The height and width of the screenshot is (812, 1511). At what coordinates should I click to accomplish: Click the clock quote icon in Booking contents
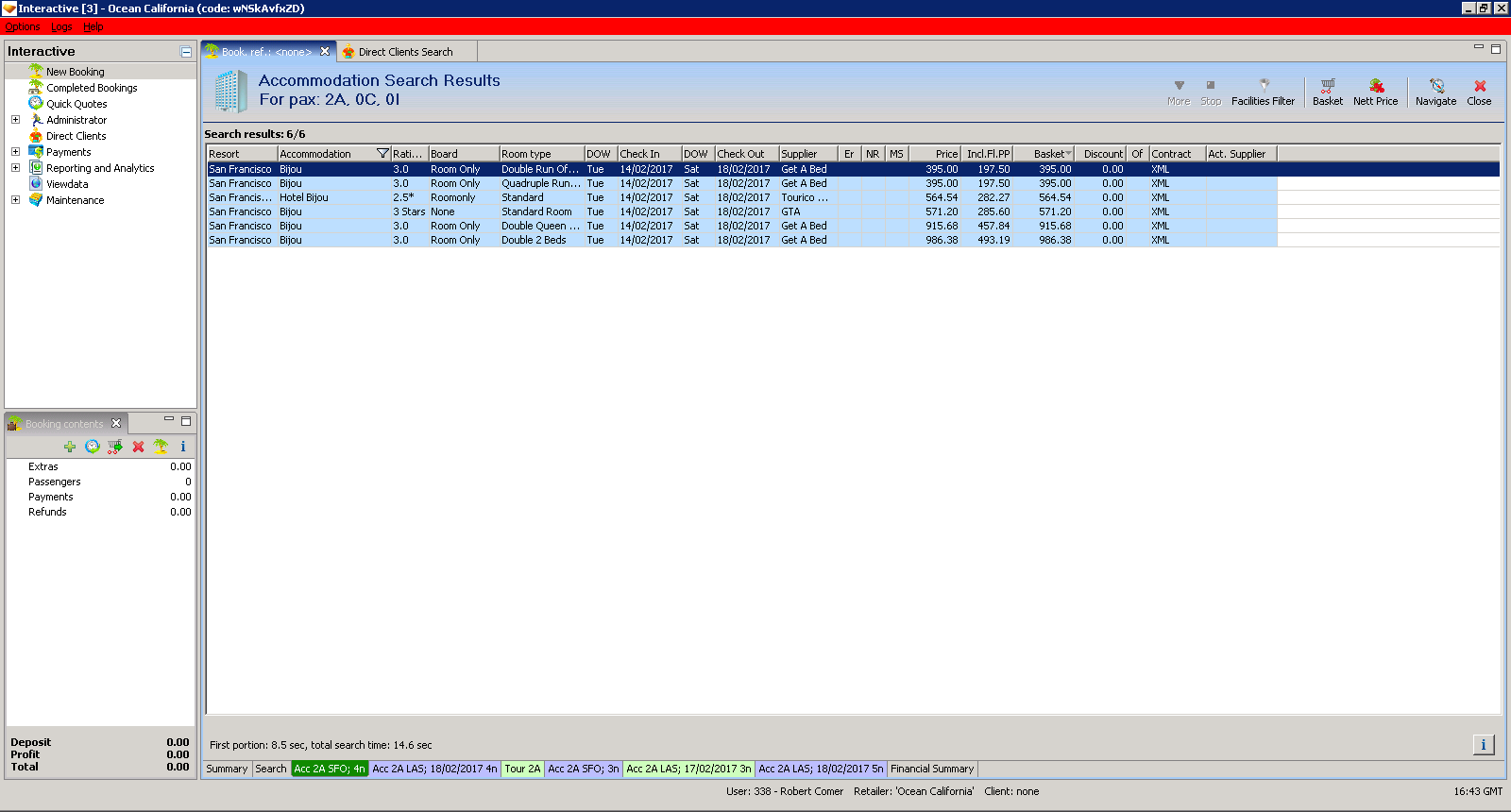click(92, 447)
